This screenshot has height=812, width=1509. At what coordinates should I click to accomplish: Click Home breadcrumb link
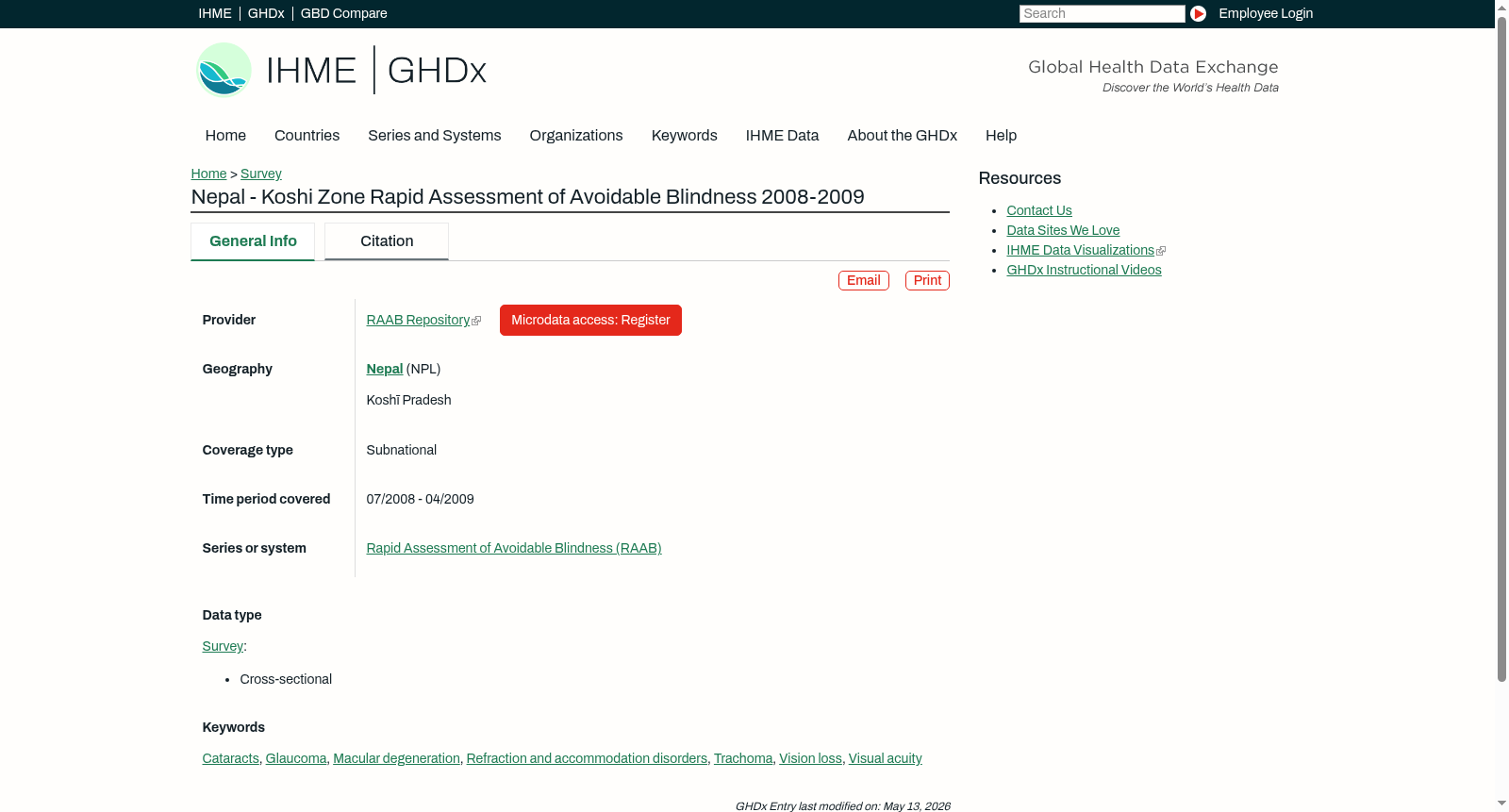[208, 174]
